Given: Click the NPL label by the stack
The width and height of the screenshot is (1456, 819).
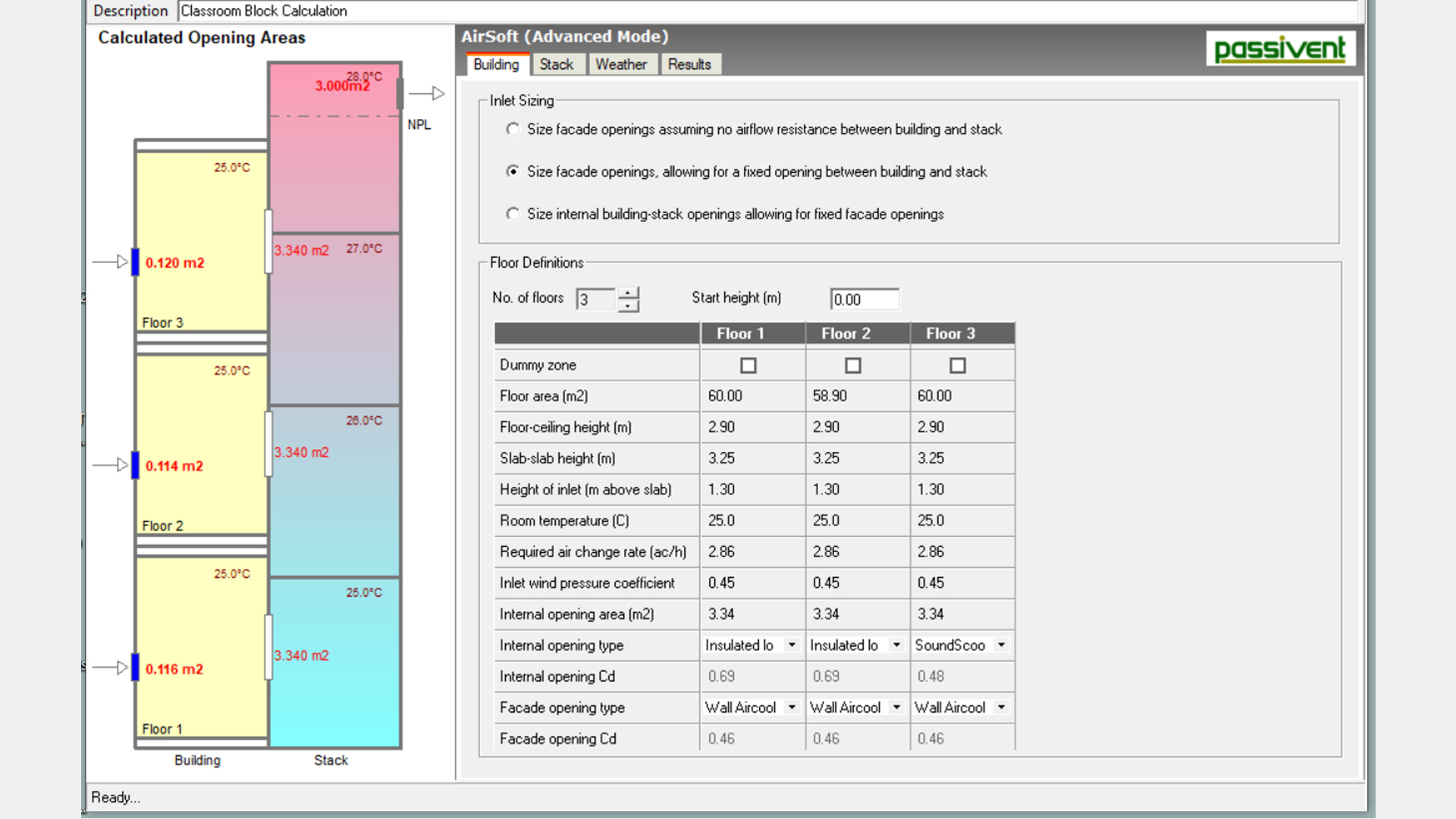Looking at the screenshot, I should click(x=419, y=124).
